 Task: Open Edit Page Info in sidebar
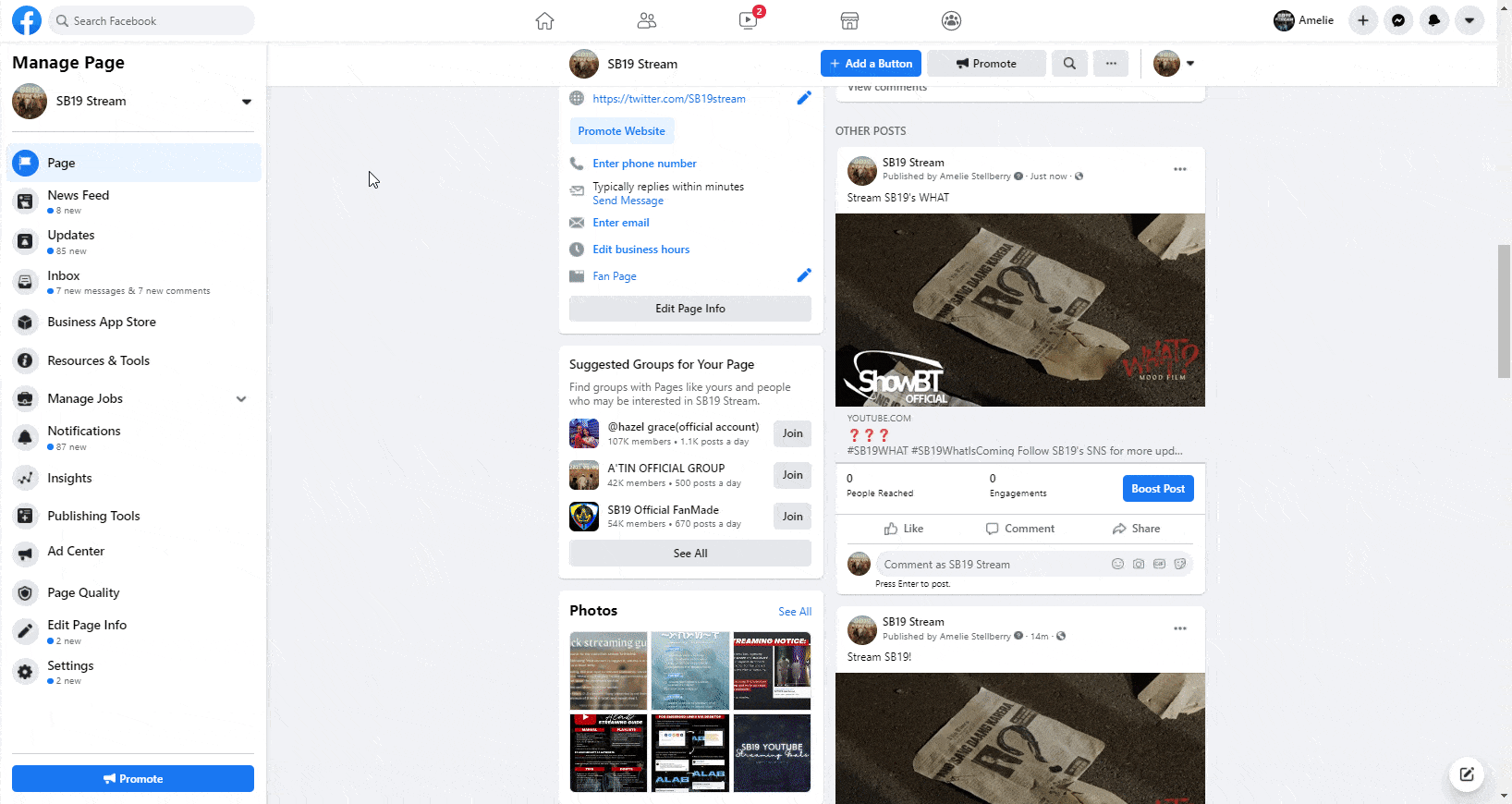point(134,632)
